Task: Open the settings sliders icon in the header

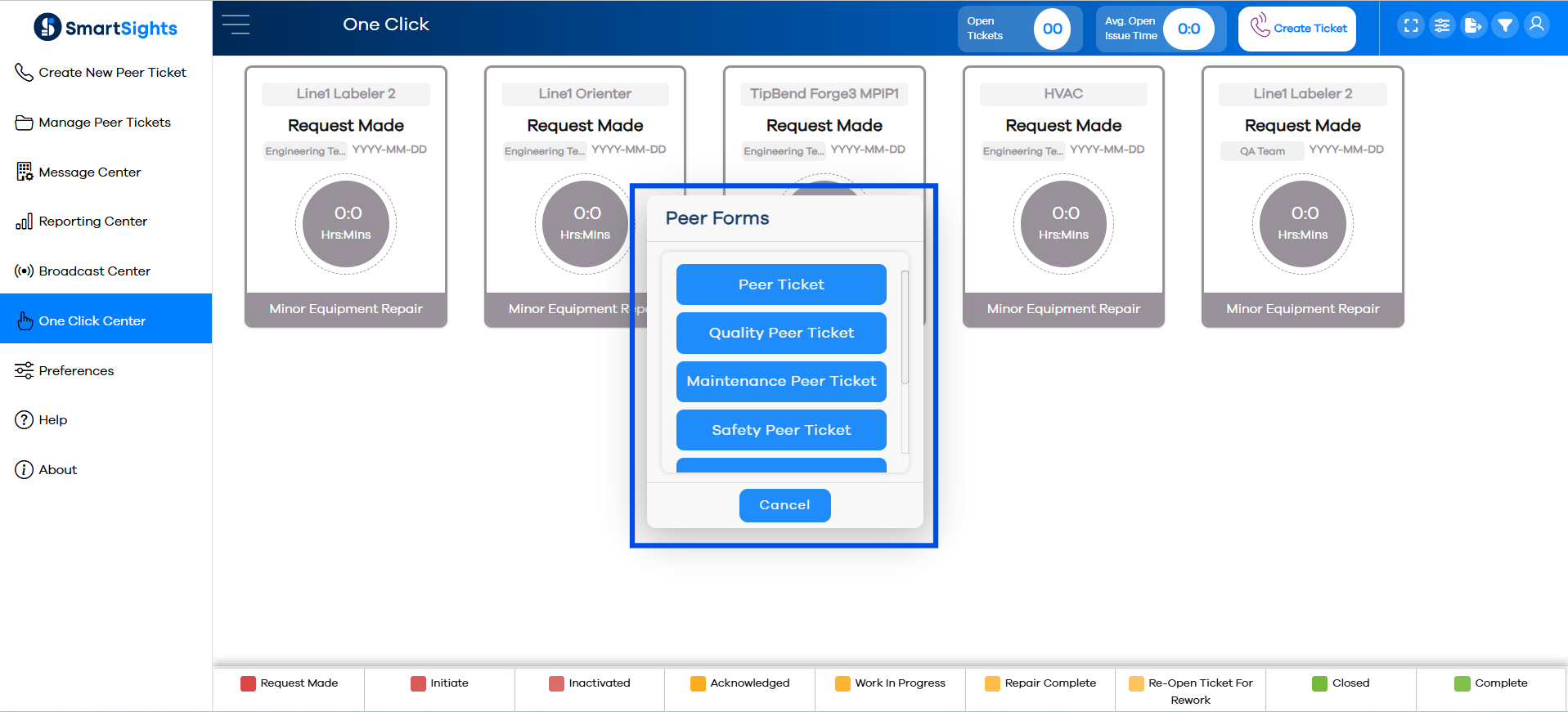Action: click(x=1442, y=25)
